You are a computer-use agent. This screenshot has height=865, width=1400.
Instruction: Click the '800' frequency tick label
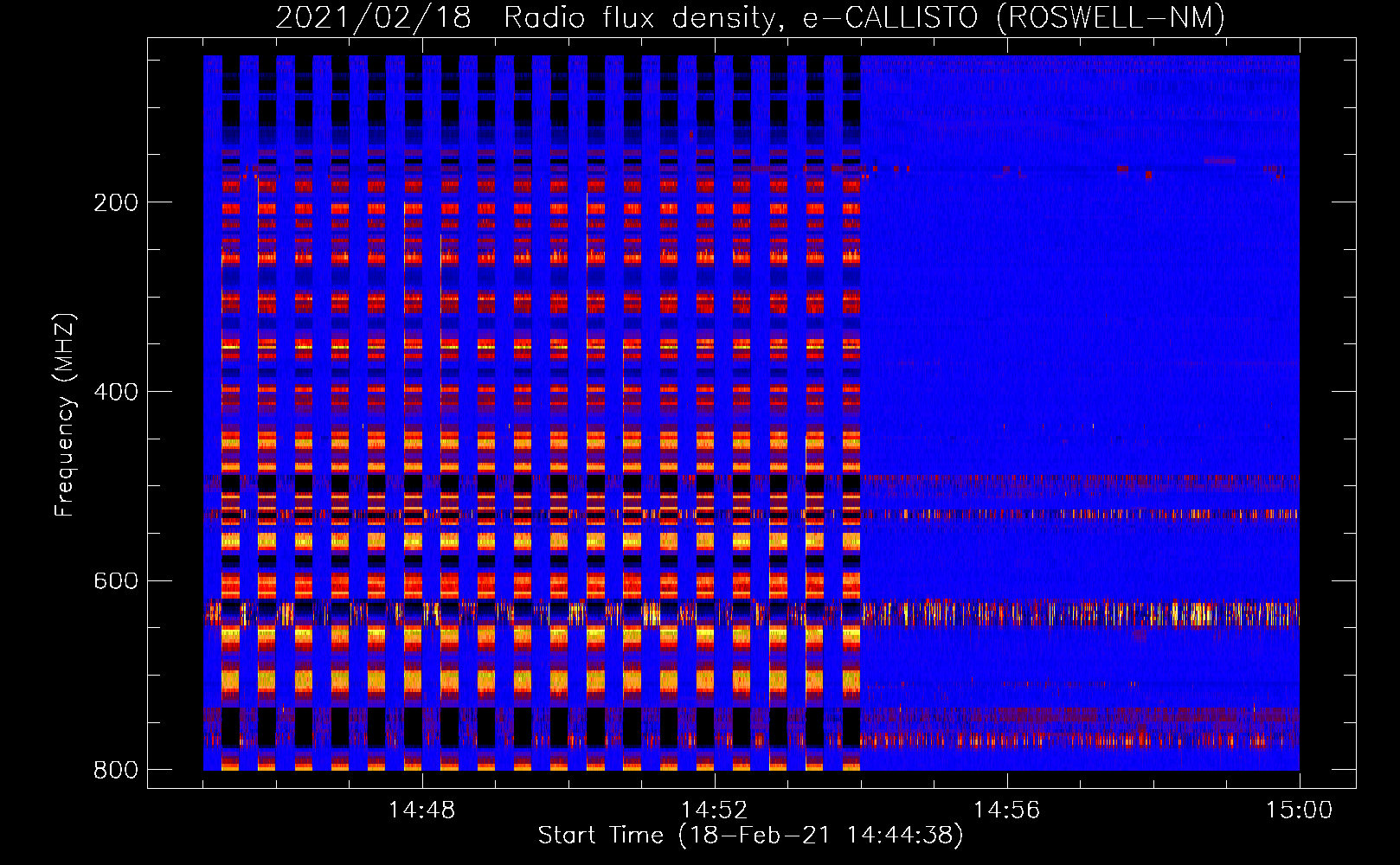click(x=116, y=770)
